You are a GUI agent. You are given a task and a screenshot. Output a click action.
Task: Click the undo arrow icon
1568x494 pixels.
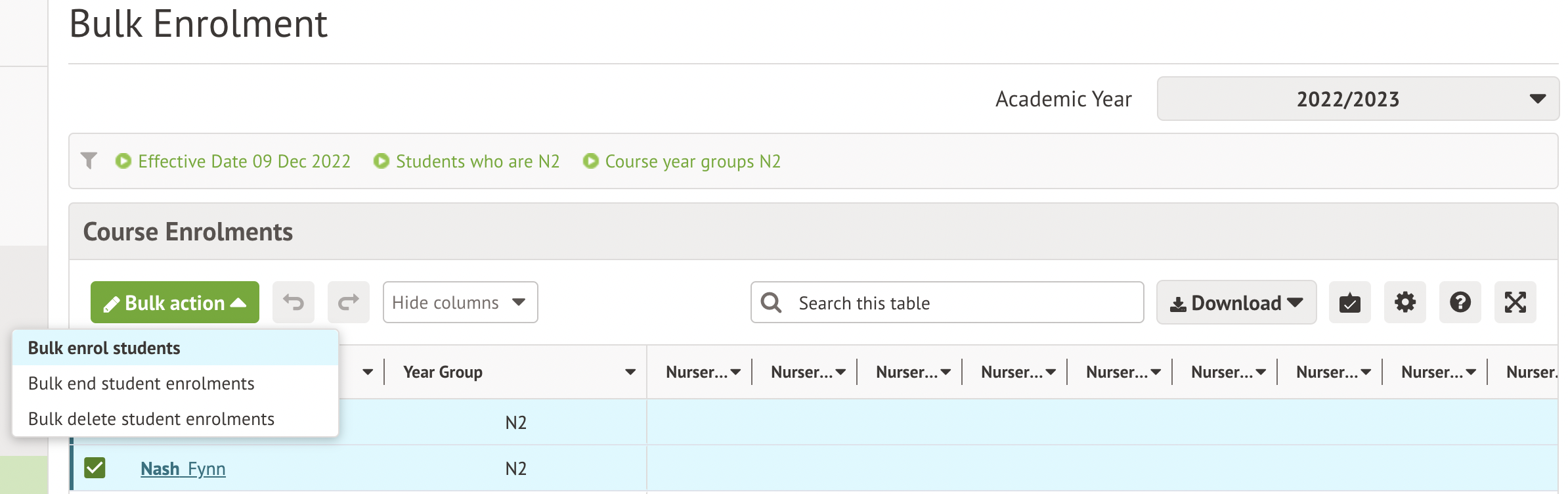click(294, 302)
